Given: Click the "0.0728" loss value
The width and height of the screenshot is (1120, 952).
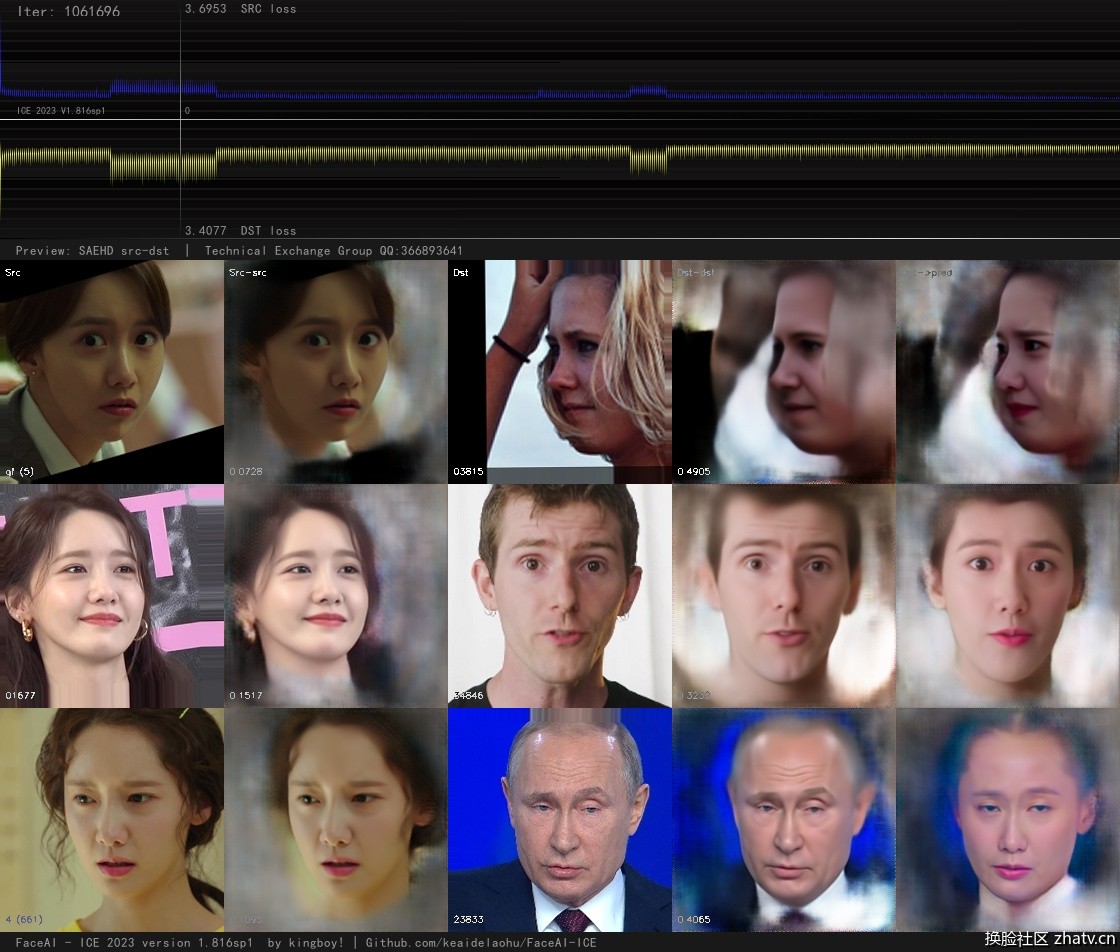Looking at the screenshot, I should coord(246,471).
